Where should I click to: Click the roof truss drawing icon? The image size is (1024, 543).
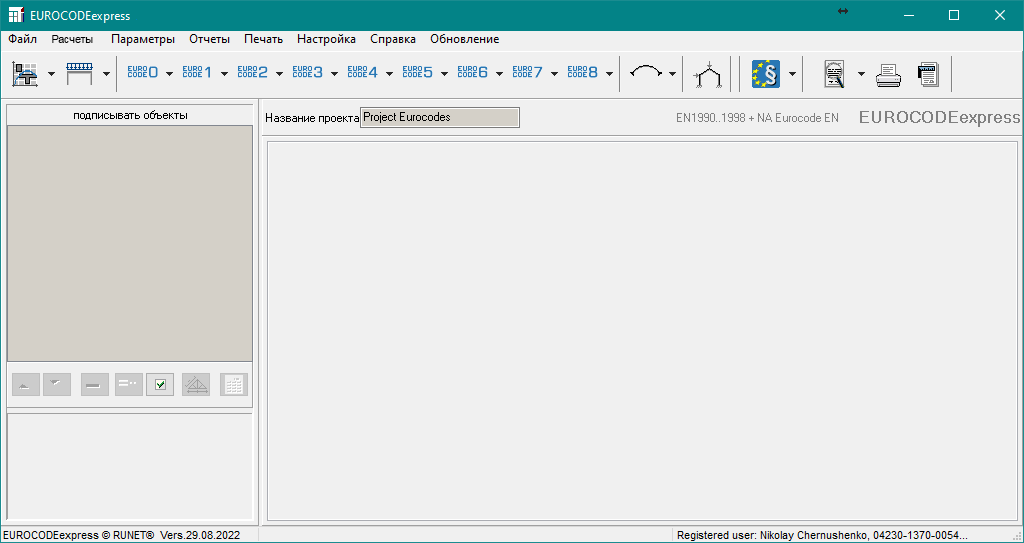[196, 384]
